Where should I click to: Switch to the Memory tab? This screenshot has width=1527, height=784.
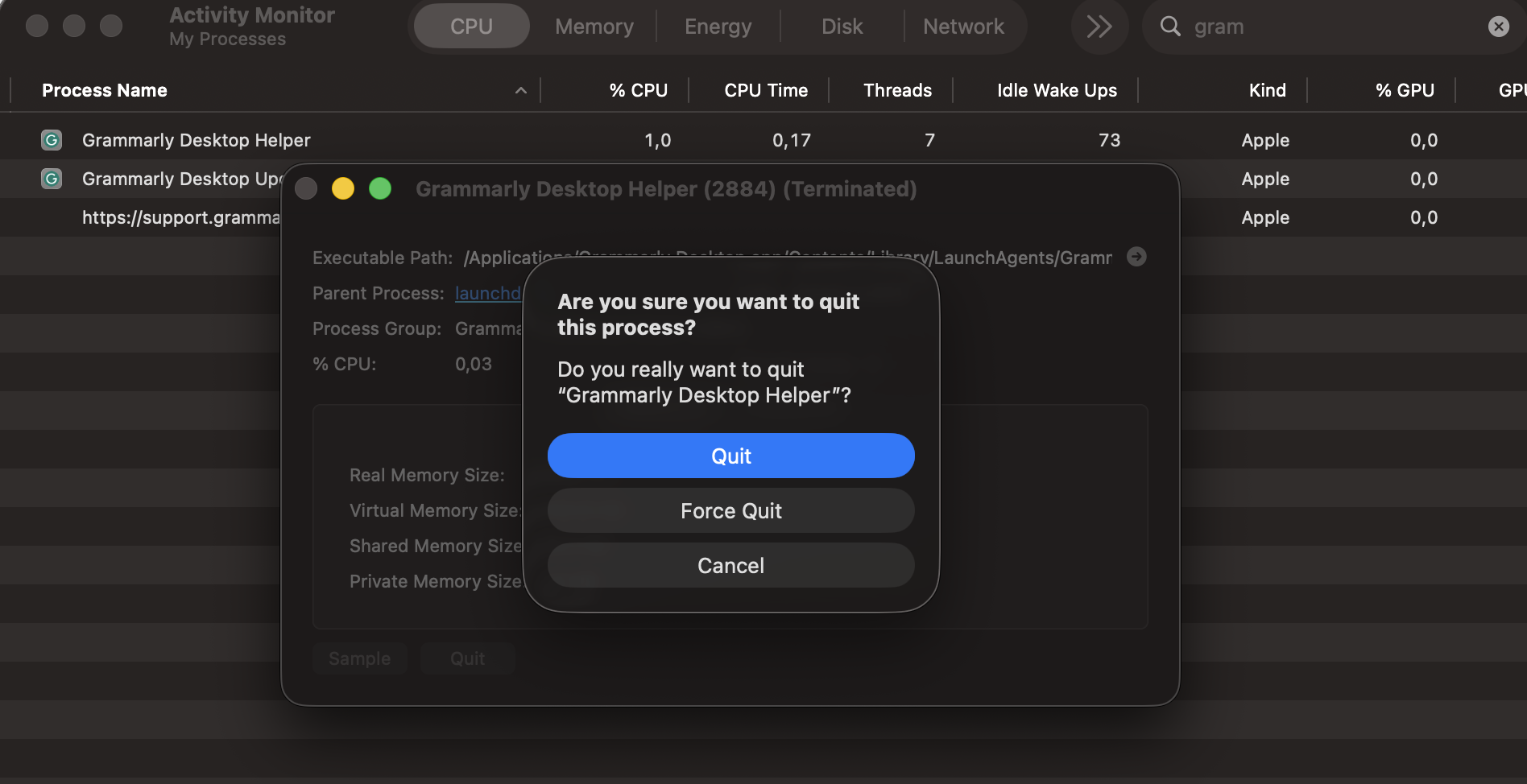pyautogui.click(x=594, y=27)
